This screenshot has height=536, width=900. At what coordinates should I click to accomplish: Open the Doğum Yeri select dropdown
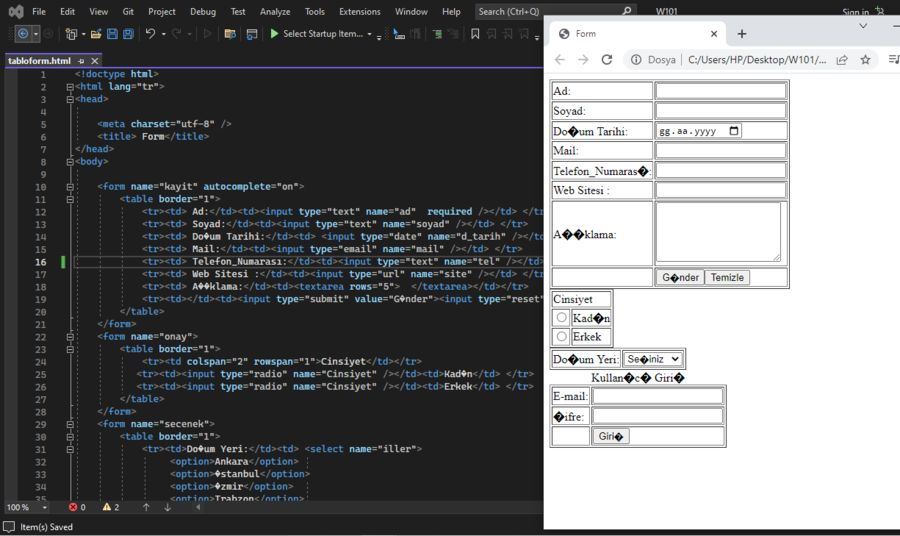point(653,359)
